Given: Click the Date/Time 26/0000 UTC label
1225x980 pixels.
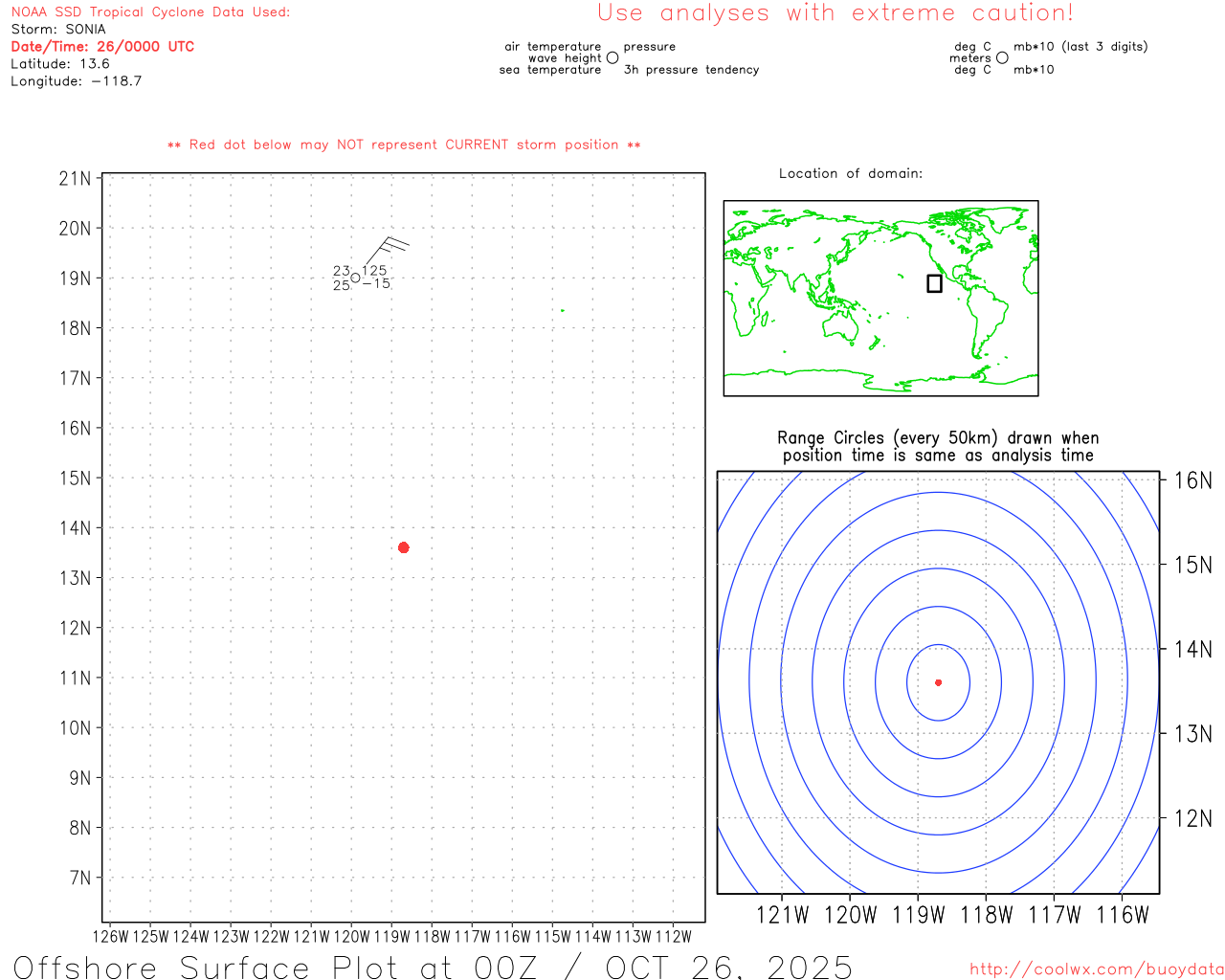Looking at the screenshot, I should coord(102,46).
